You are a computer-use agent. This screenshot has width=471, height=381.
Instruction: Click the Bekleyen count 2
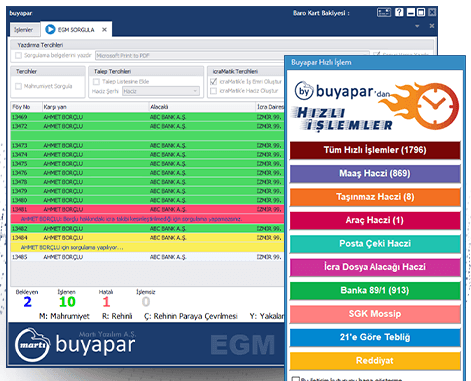(27, 302)
